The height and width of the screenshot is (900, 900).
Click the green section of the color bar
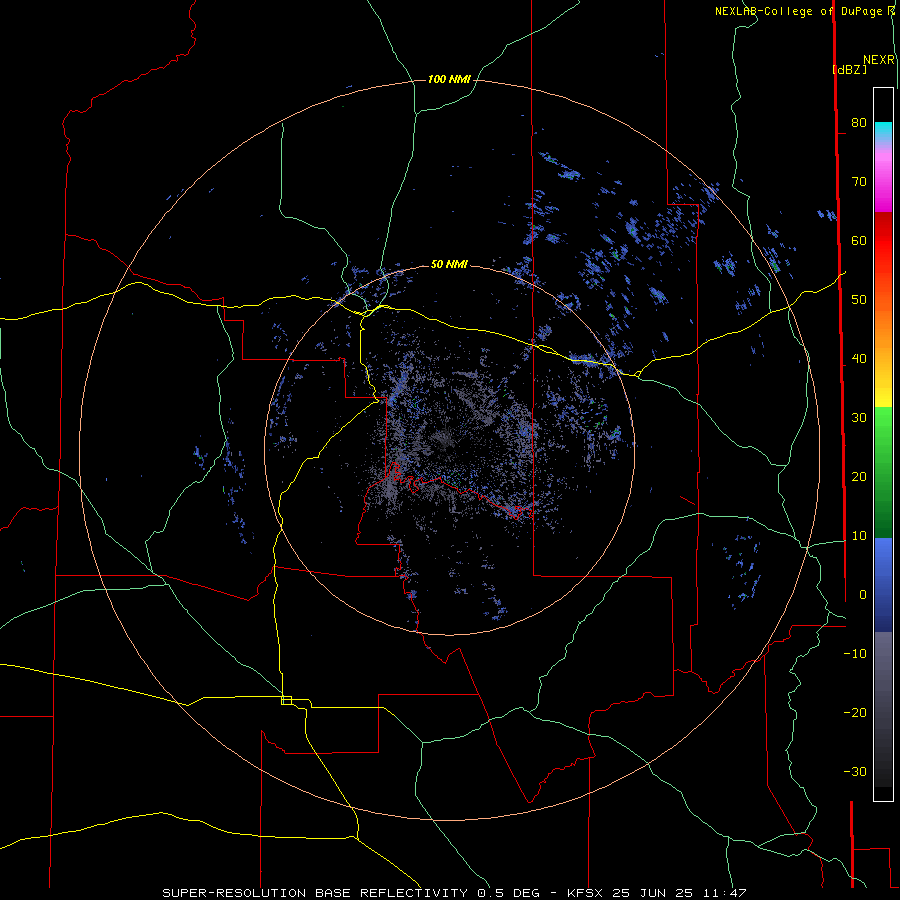pyautogui.click(x=883, y=472)
